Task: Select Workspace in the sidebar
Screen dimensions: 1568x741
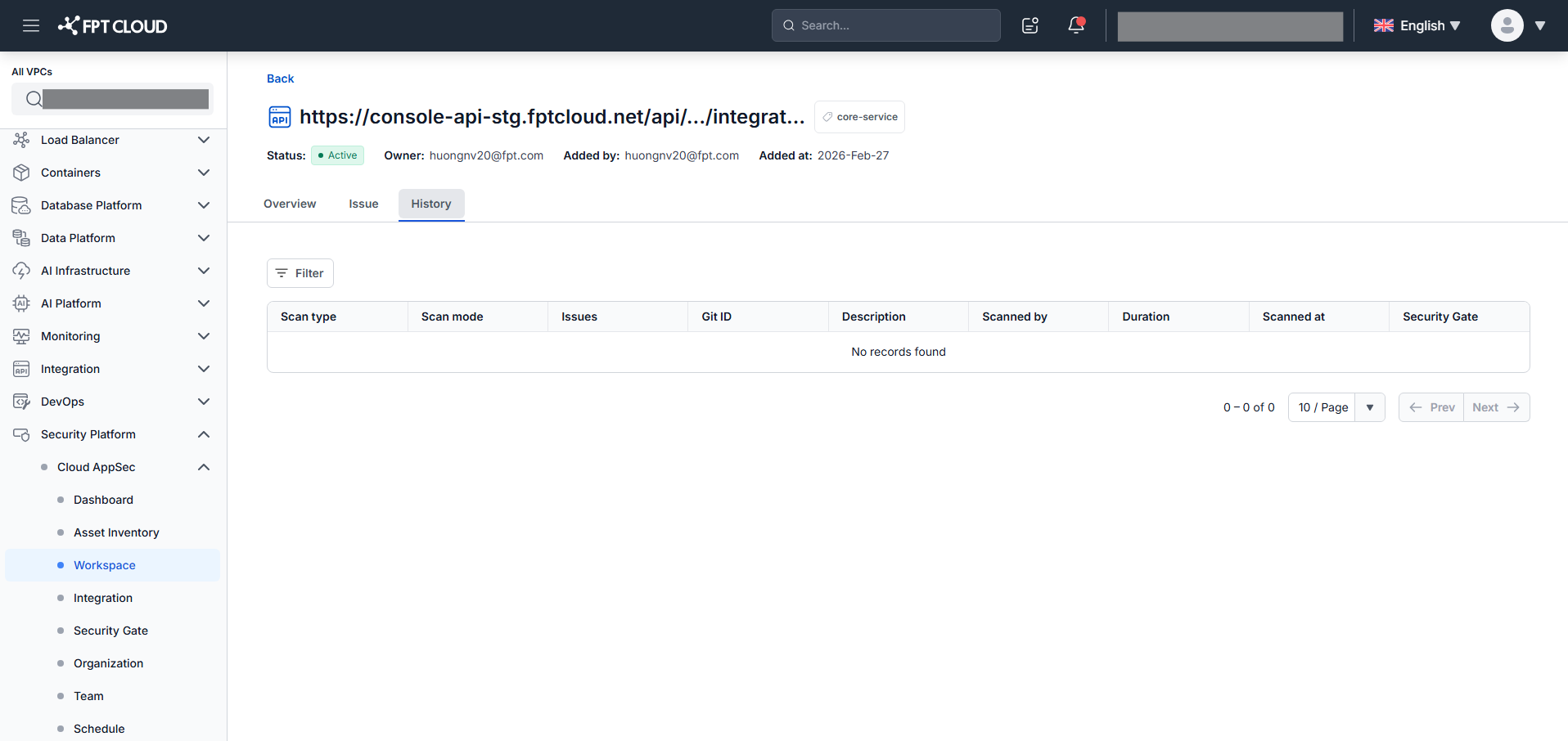Action: (113, 565)
